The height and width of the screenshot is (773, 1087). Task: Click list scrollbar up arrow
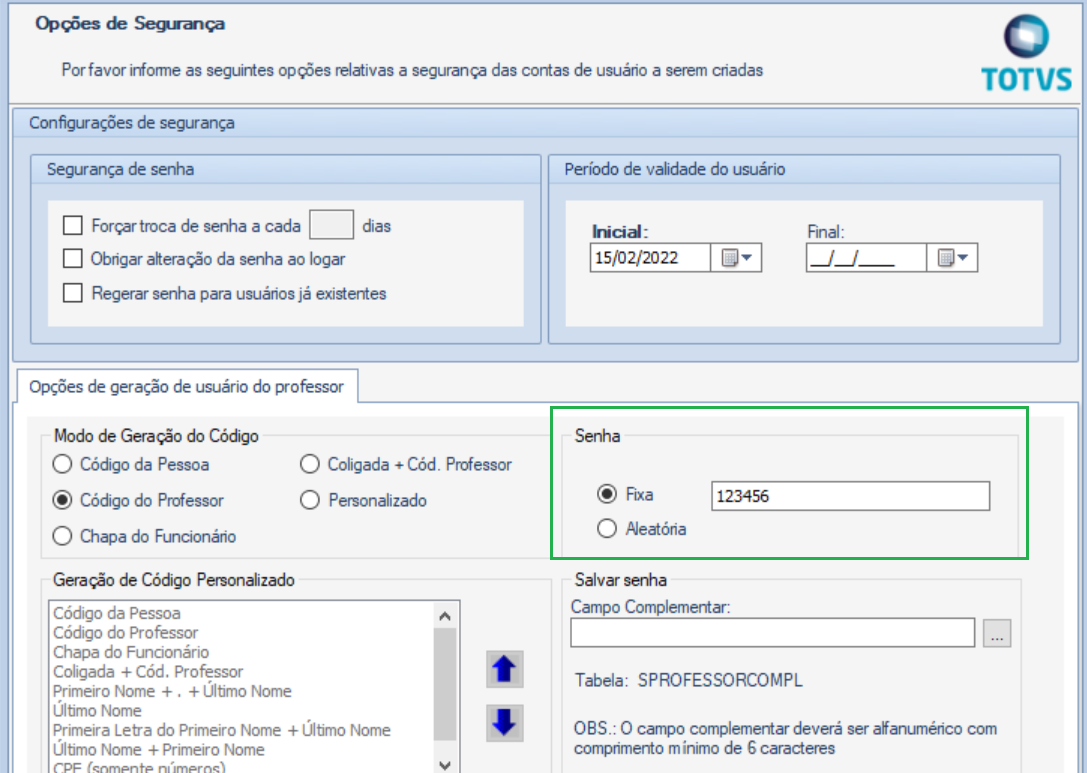tap(445, 616)
